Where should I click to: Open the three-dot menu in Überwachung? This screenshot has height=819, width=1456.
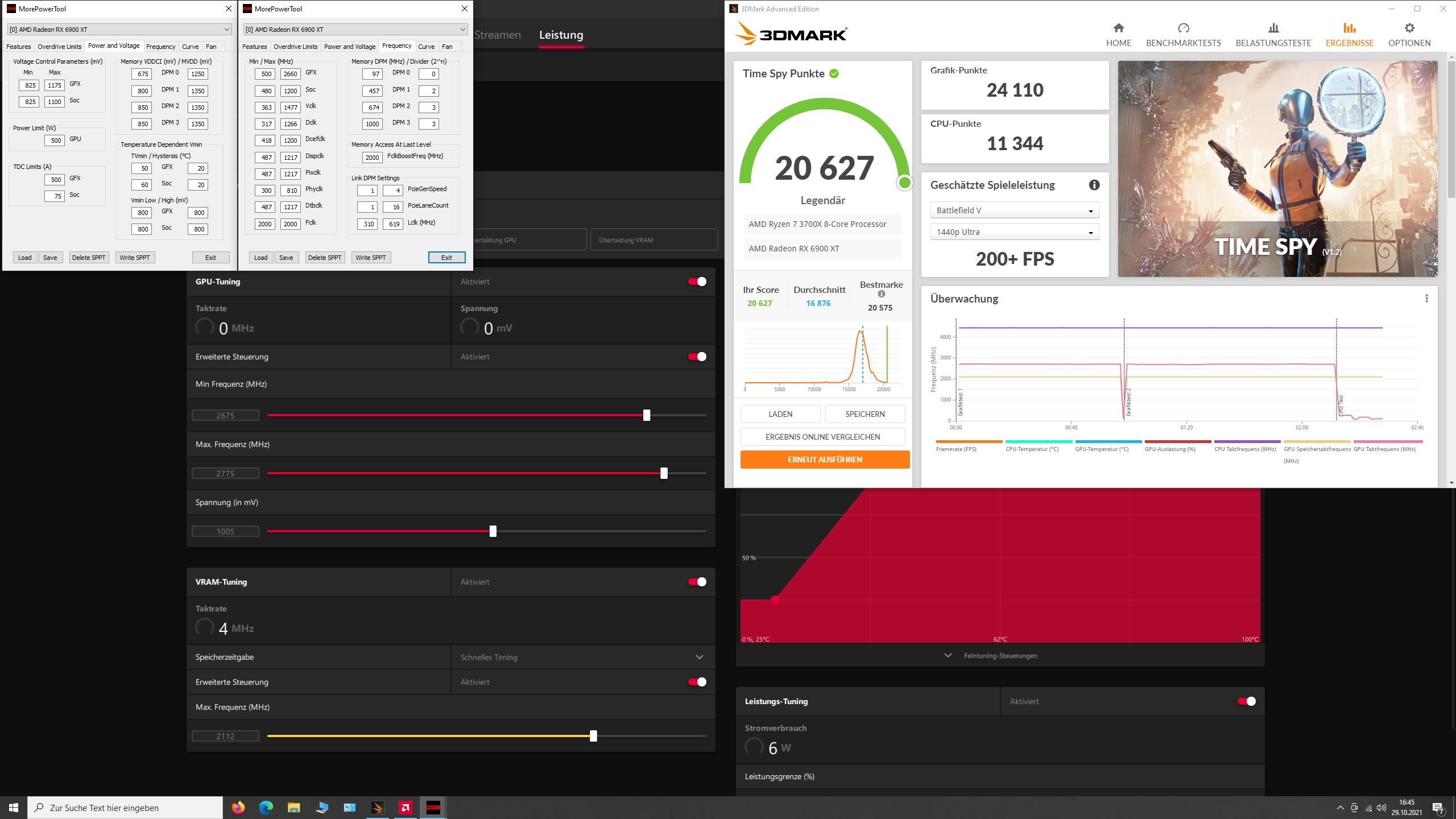pyautogui.click(x=1426, y=299)
